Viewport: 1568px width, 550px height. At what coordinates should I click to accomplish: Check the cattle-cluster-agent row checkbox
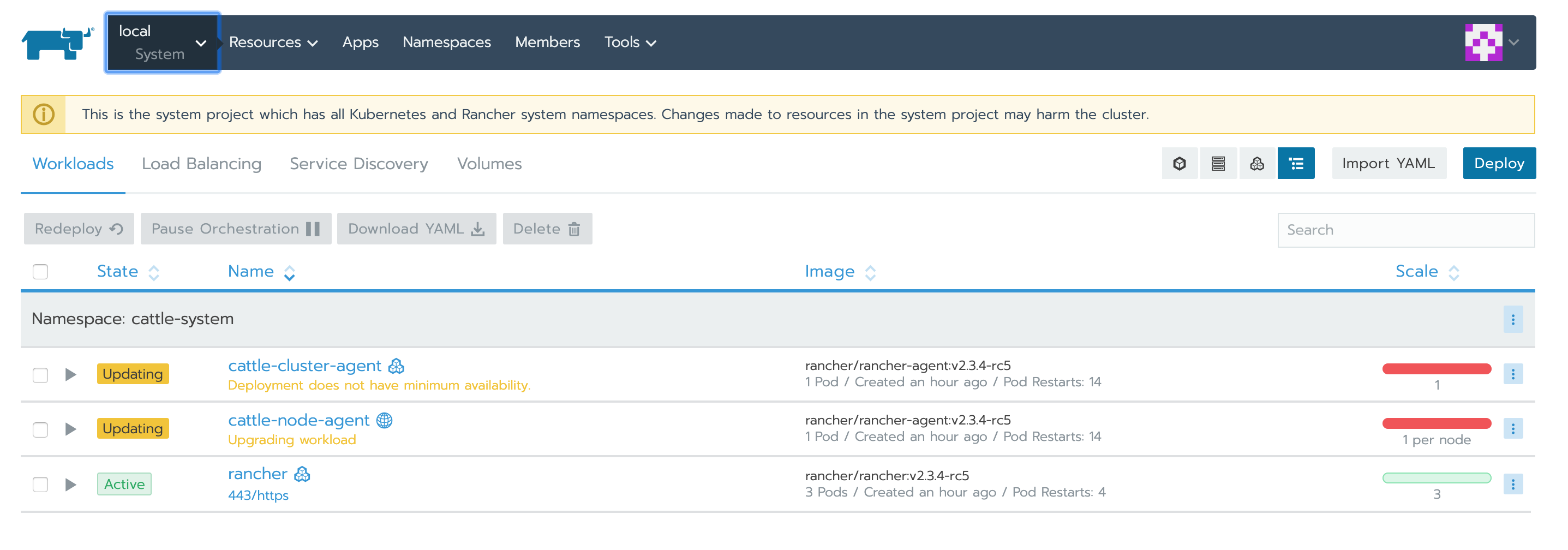[40, 375]
